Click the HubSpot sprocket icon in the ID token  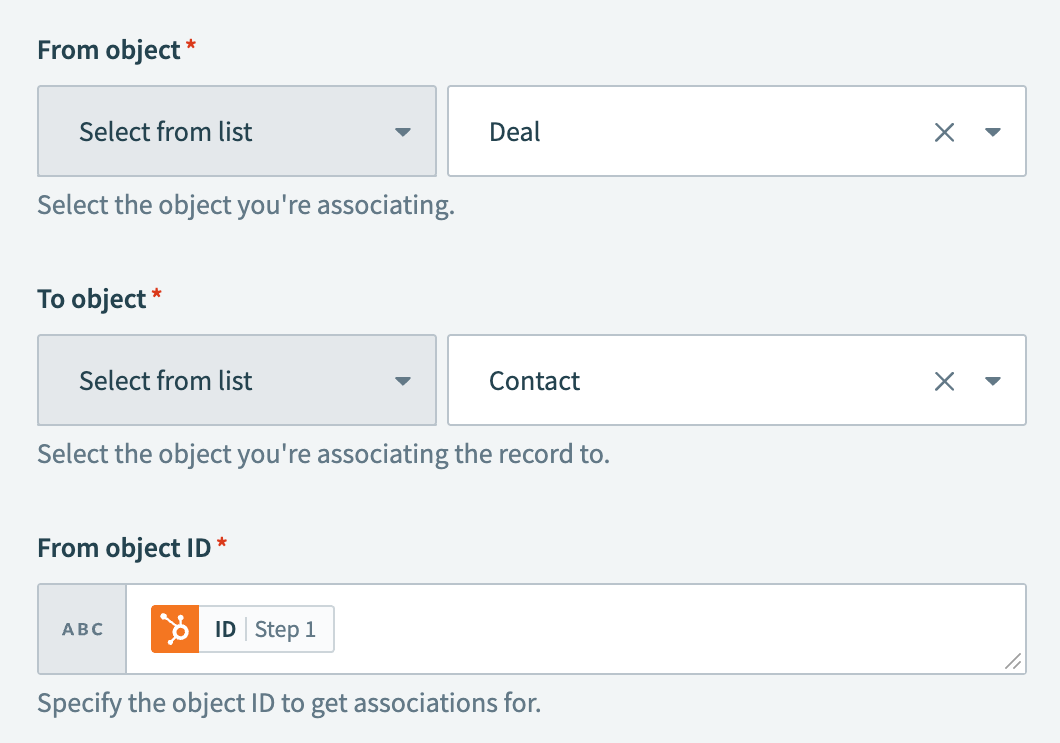174,628
